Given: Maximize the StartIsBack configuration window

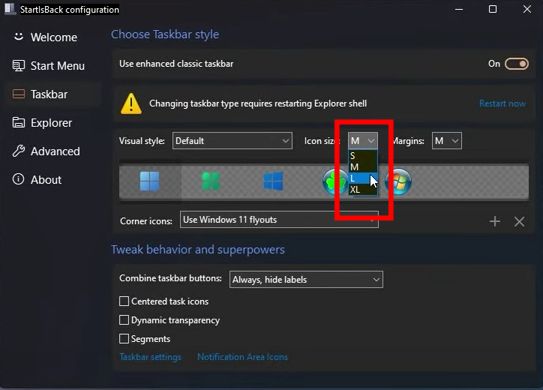Looking at the screenshot, I should pos(493,9).
